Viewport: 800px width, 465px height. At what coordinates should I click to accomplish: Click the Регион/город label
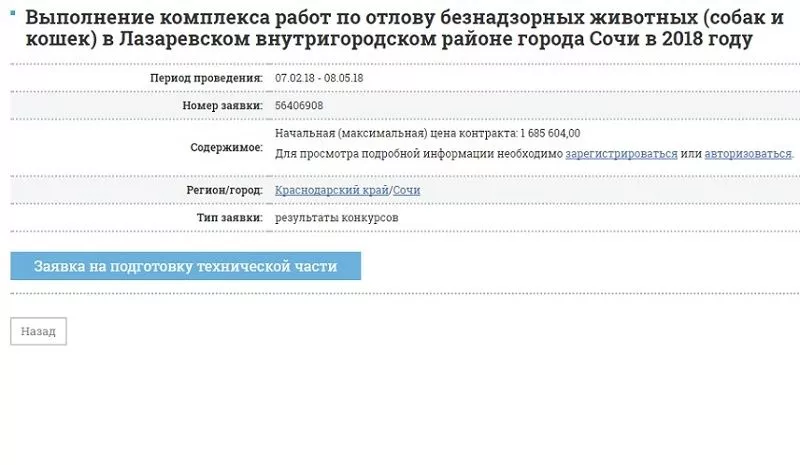point(224,190)
